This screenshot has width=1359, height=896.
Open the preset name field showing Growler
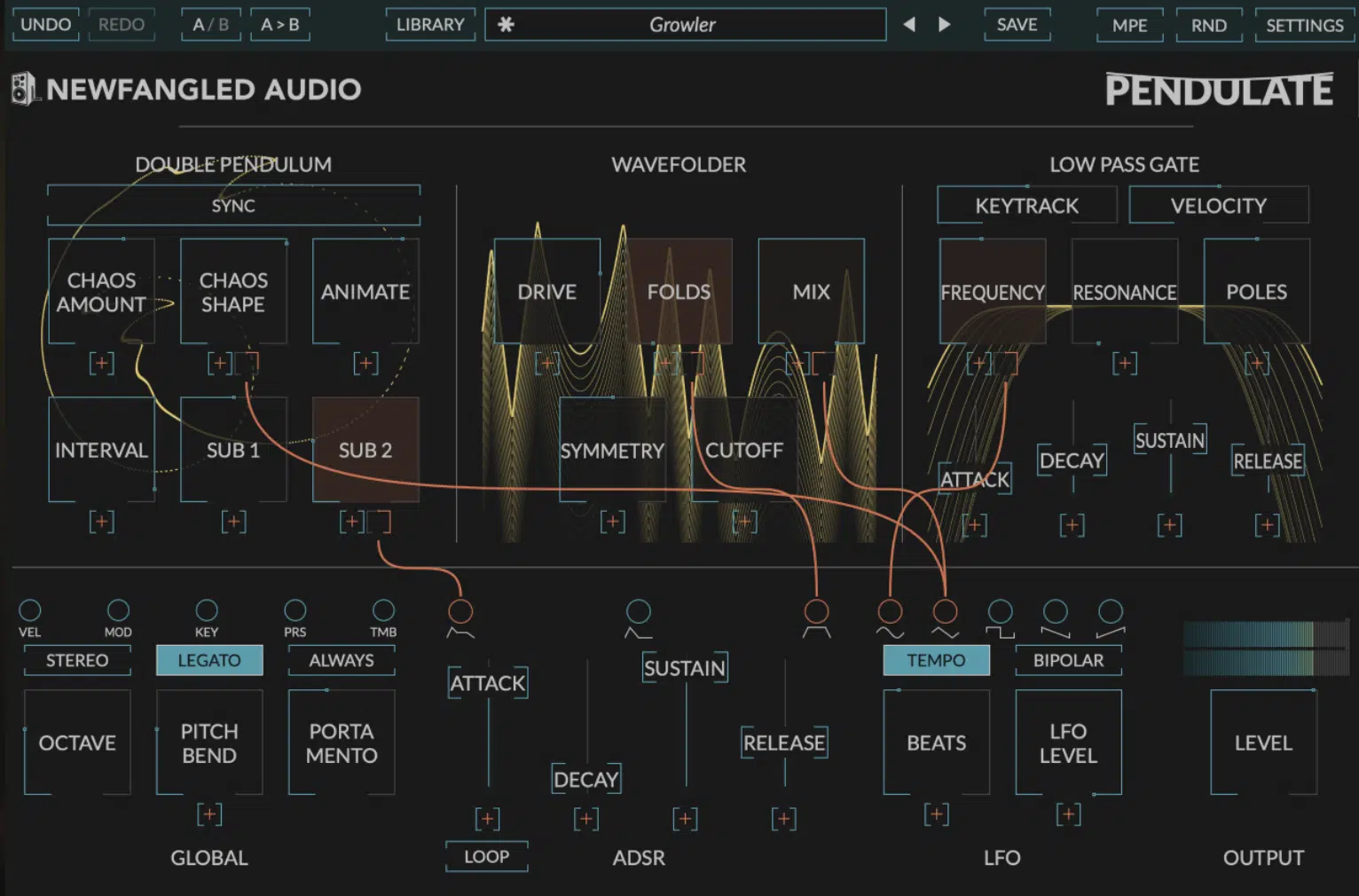tap(685, 25)
